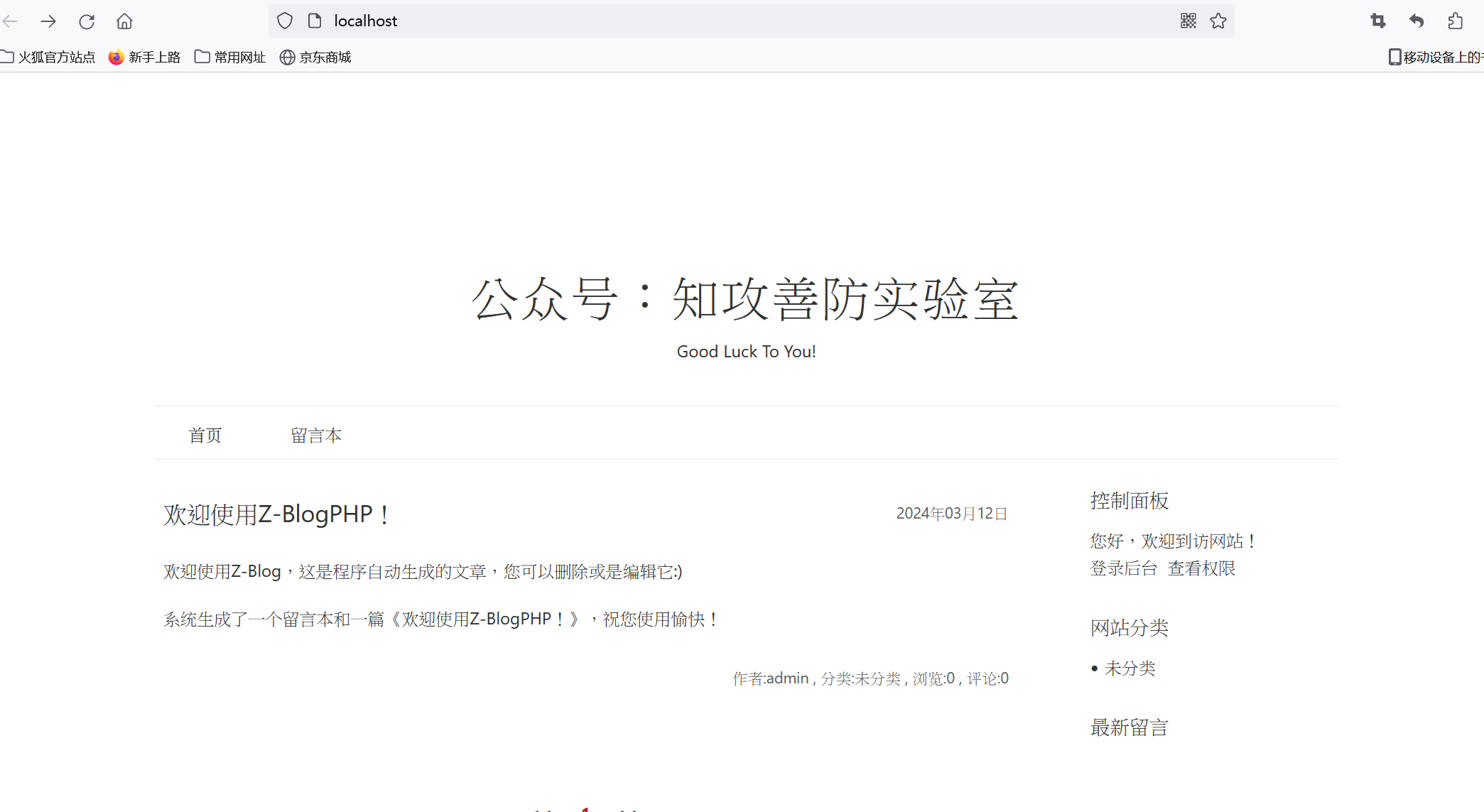The height and width of the screenshot is (812, 1484).
Task: Reload the page with refresh icon
Action: tap(87, 21)
